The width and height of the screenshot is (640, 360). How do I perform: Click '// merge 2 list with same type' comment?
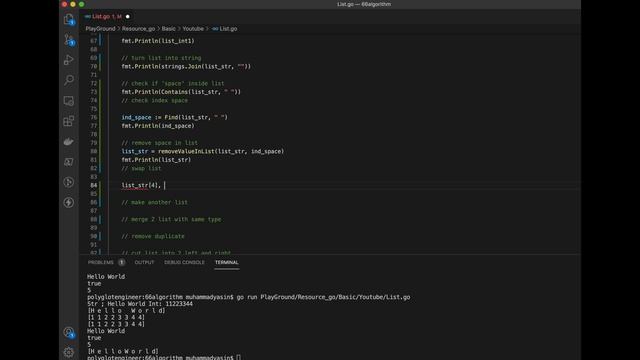pos(171,220)
